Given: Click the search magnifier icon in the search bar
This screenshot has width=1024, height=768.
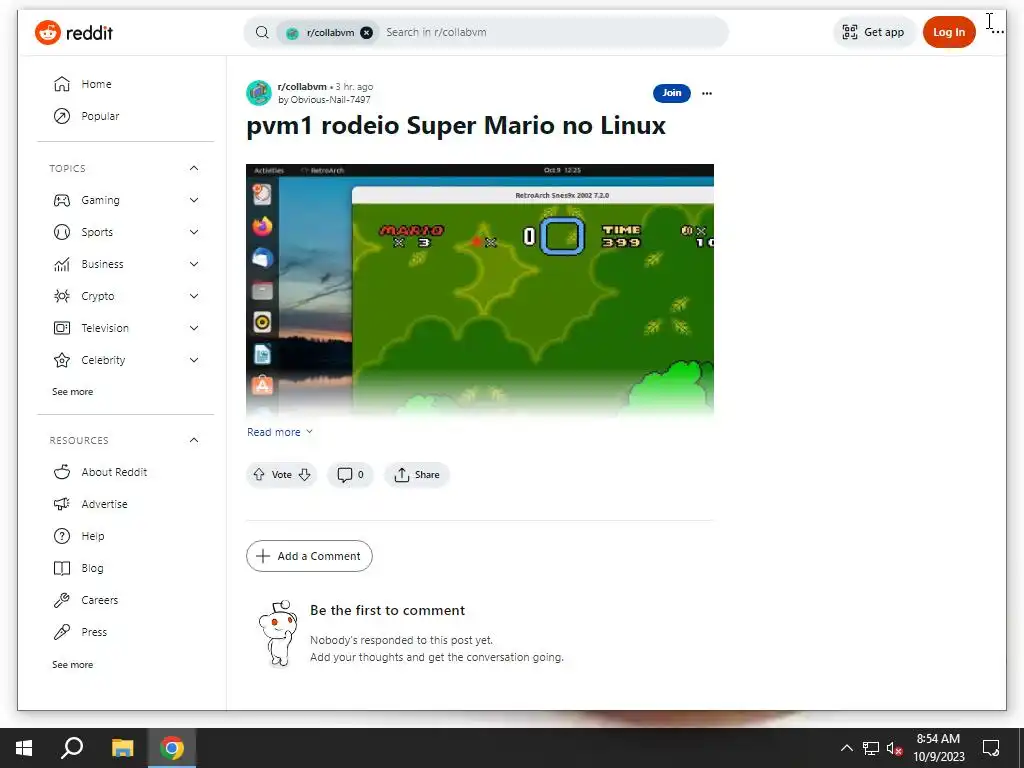Looking at the screenshot, I should click(x=262, y=32).
